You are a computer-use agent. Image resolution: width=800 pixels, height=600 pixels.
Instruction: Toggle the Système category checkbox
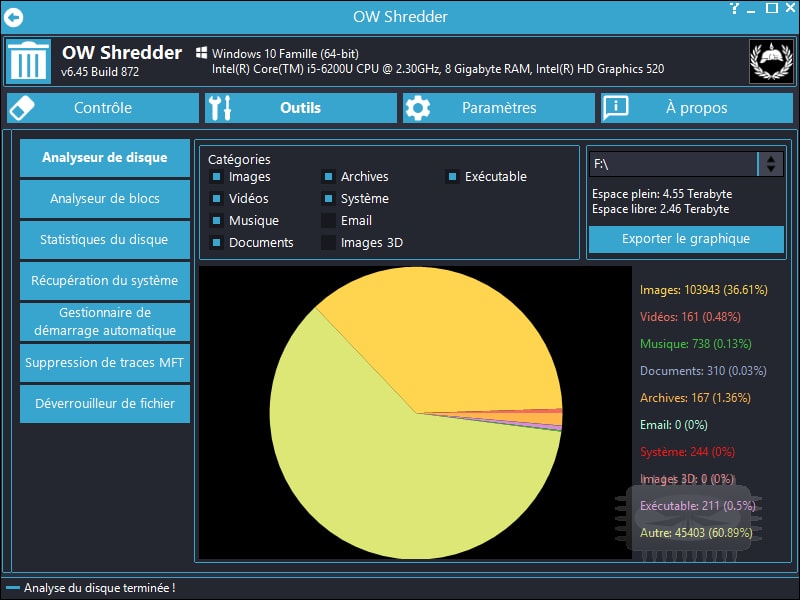click(329, 198)
